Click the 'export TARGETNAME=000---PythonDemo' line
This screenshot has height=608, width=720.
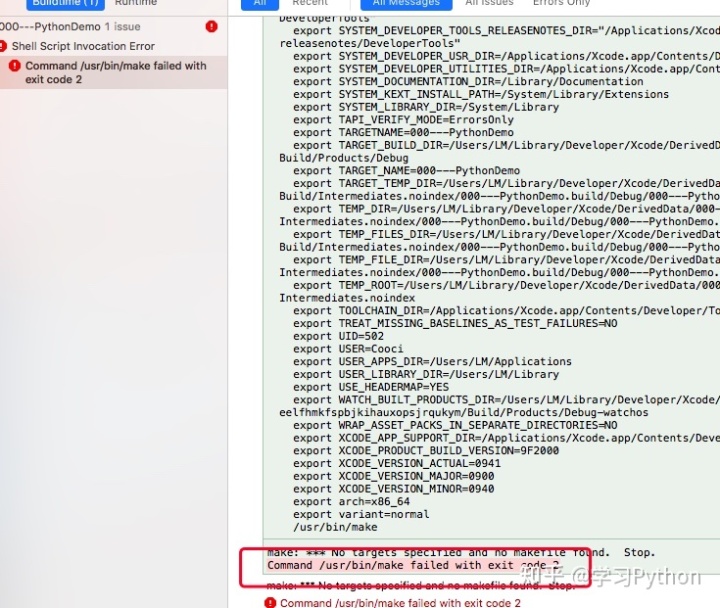pos(403,133)
